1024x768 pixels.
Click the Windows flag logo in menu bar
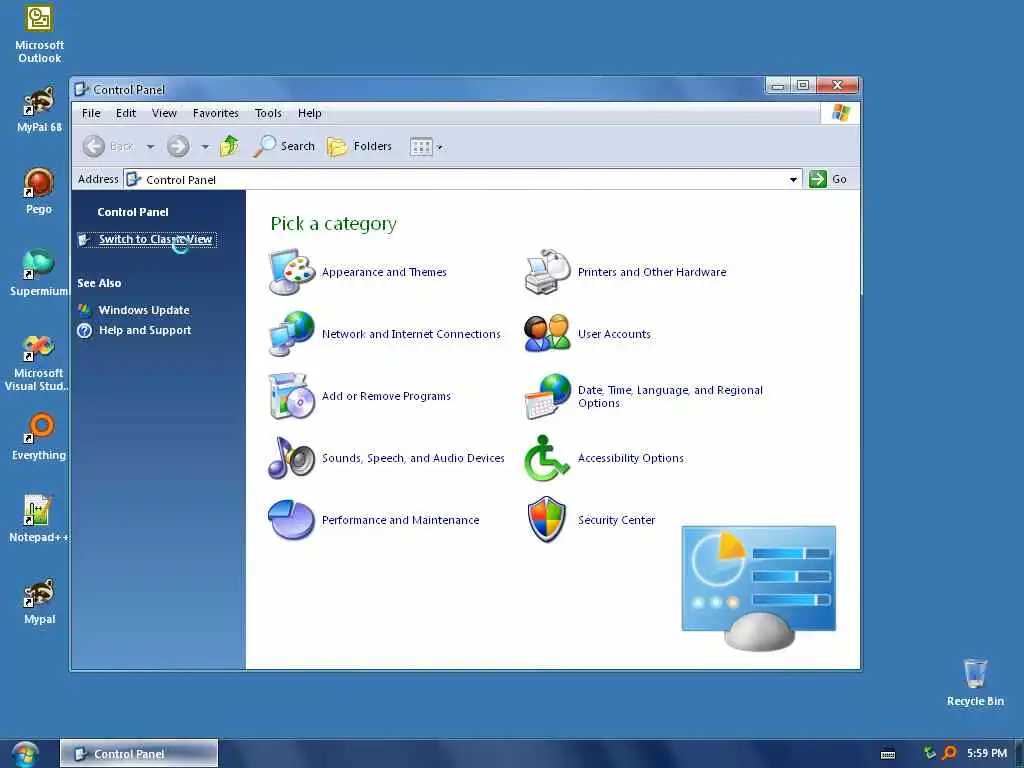pos(840,113)
